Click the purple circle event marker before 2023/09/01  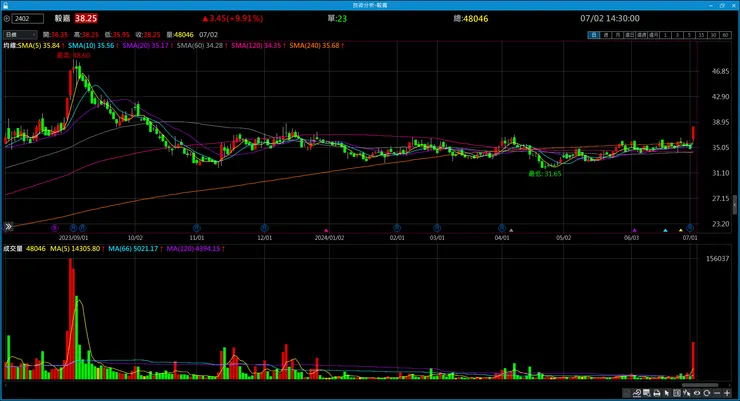55,228
